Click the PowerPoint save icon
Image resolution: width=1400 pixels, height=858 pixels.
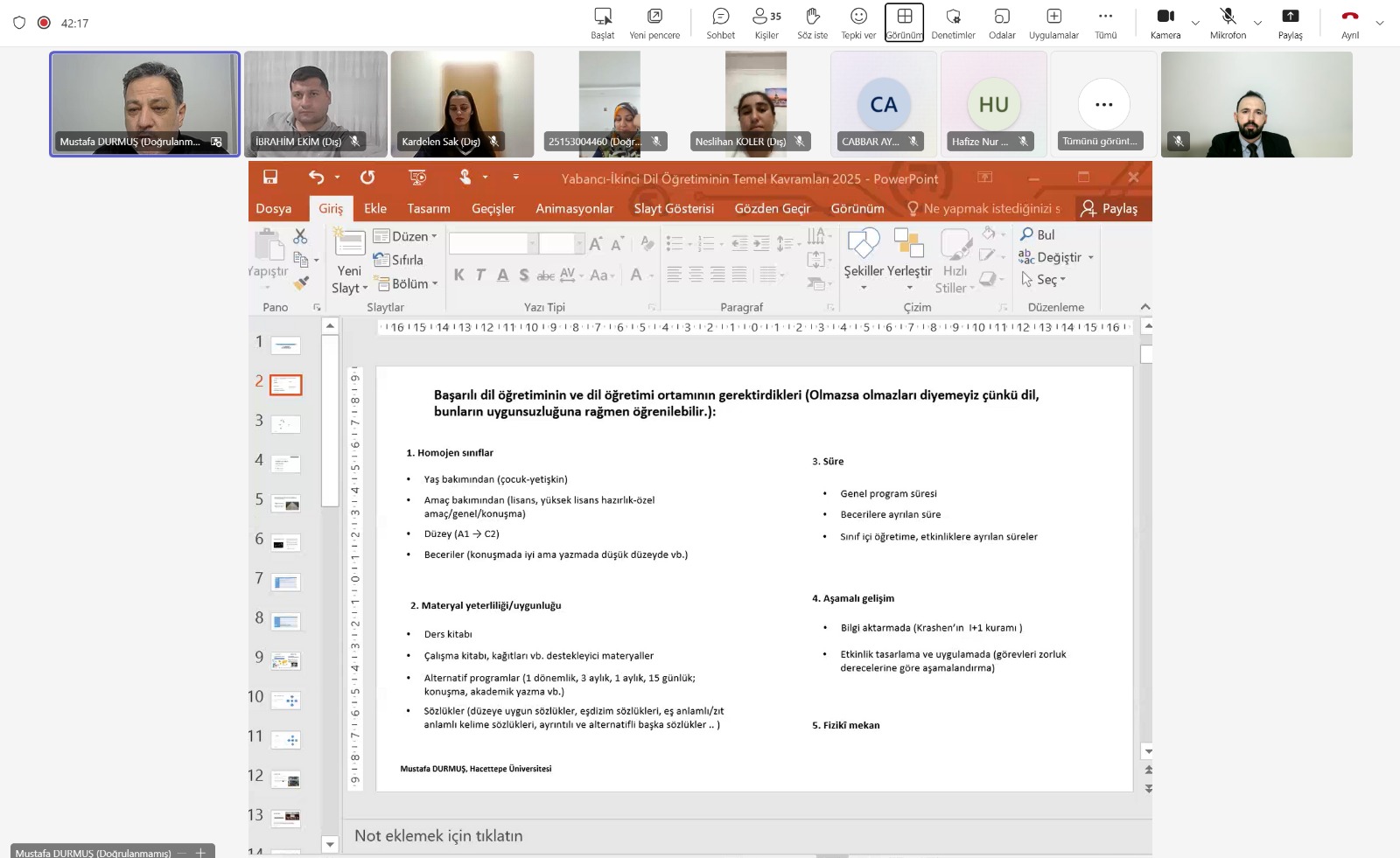coord(270,178)
